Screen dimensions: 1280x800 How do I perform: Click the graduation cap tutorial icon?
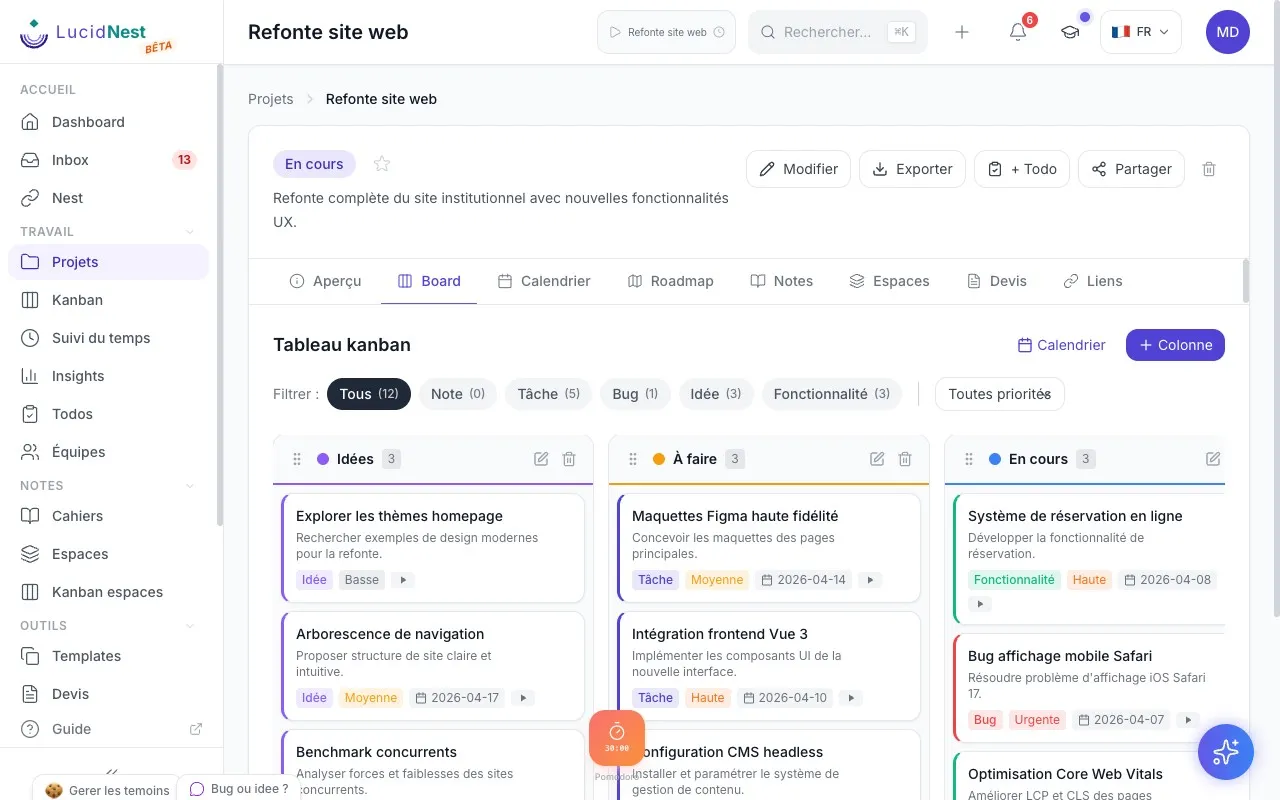pos(1070,32)
